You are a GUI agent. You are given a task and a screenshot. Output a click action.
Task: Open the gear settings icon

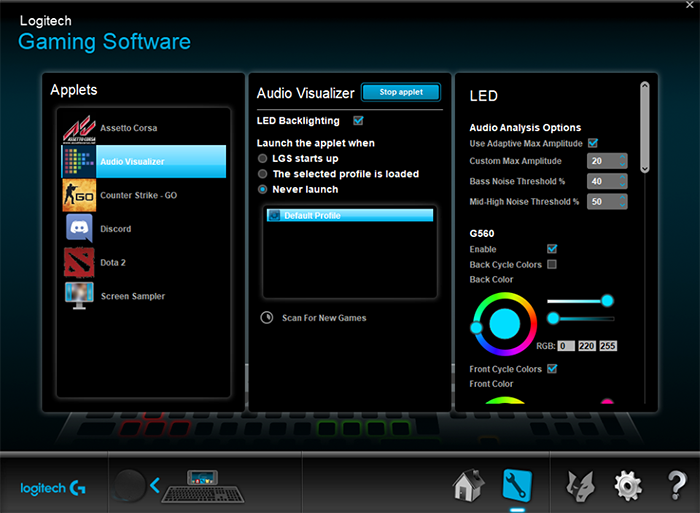[x=628, y=486]
